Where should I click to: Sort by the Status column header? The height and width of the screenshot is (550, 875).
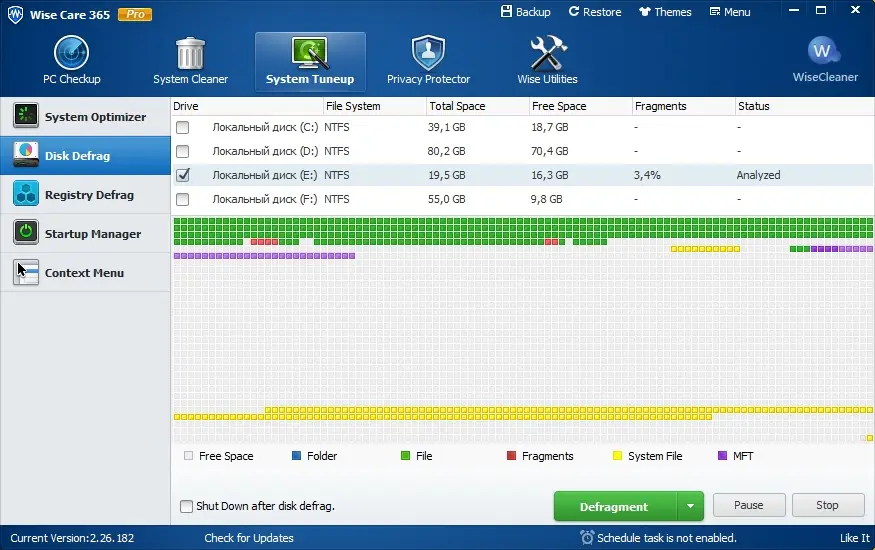(805, 106)
